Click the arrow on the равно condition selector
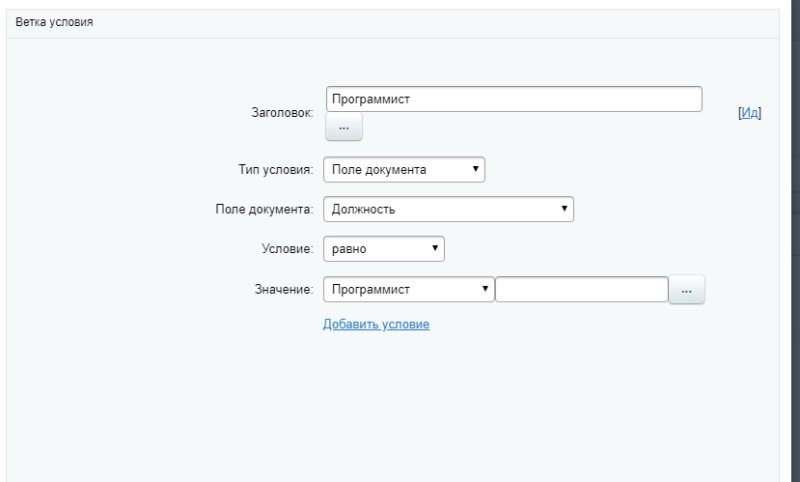Screen dimensions: 800x482 (435, 249)
